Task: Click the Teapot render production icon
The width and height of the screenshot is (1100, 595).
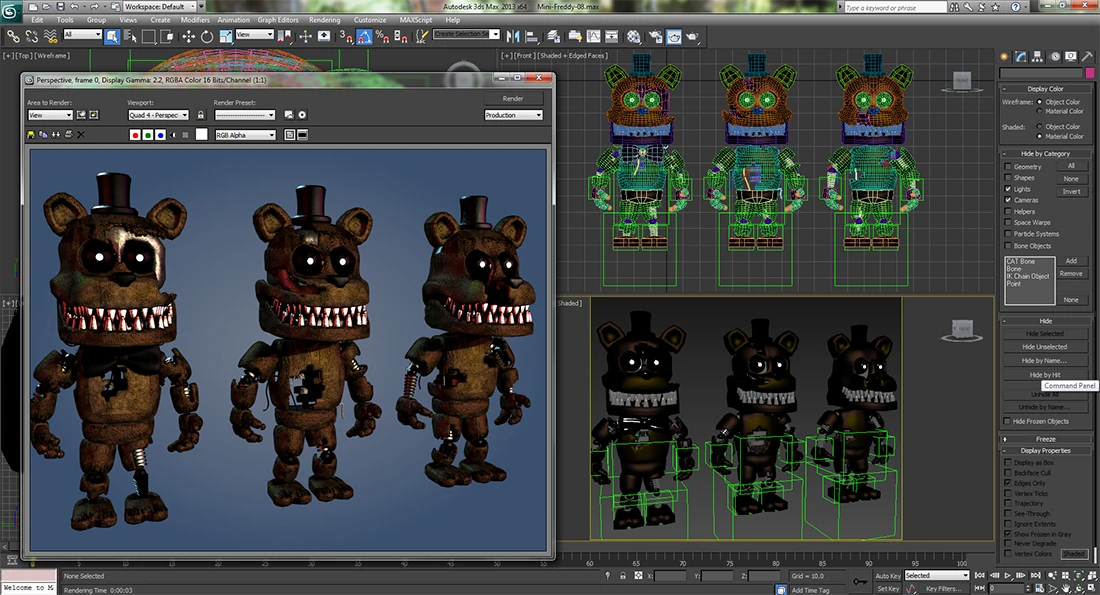Action: point(691,36)
